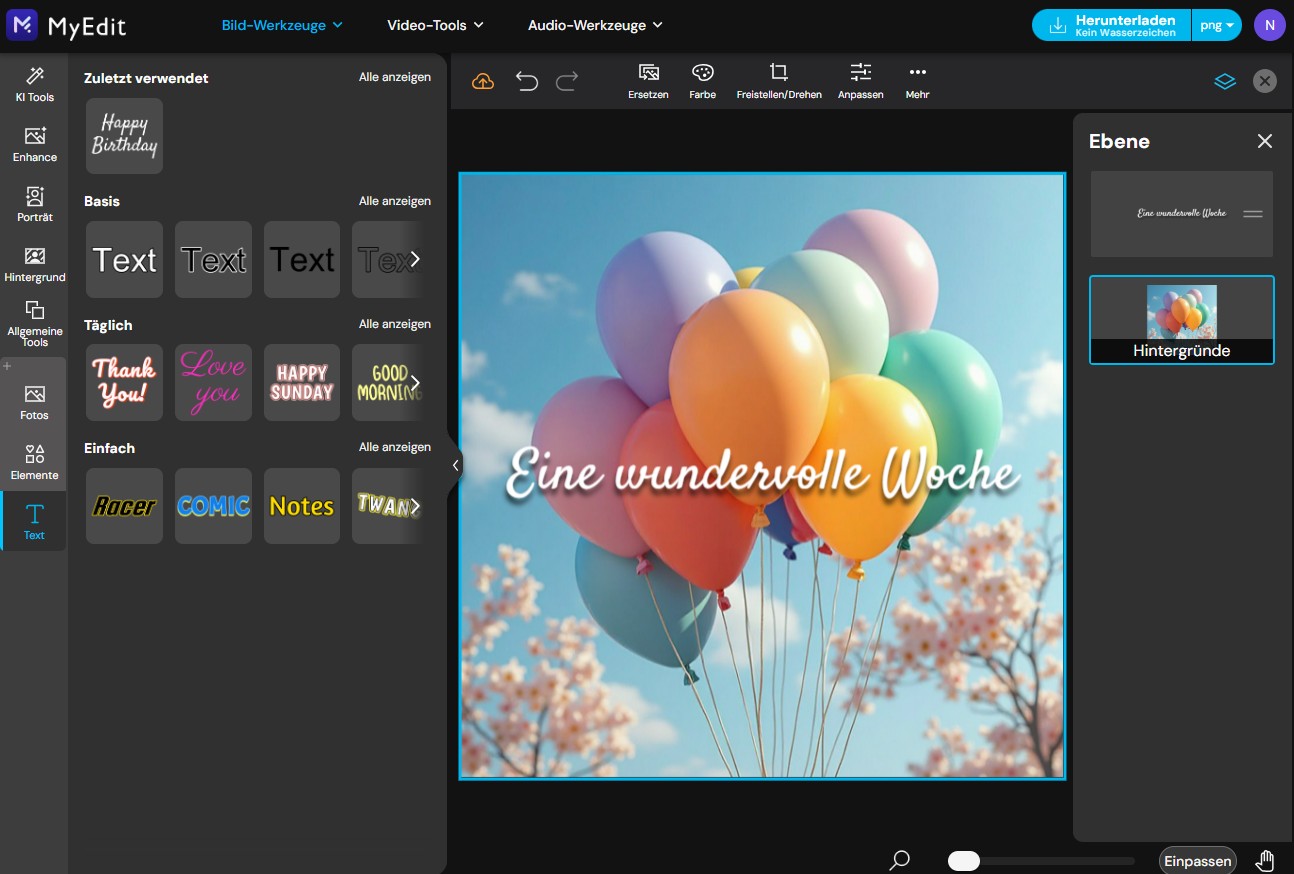1294x874 pixels.
Task: Open the Anpassen adjustments tool
Action: (x=861, y=81)
